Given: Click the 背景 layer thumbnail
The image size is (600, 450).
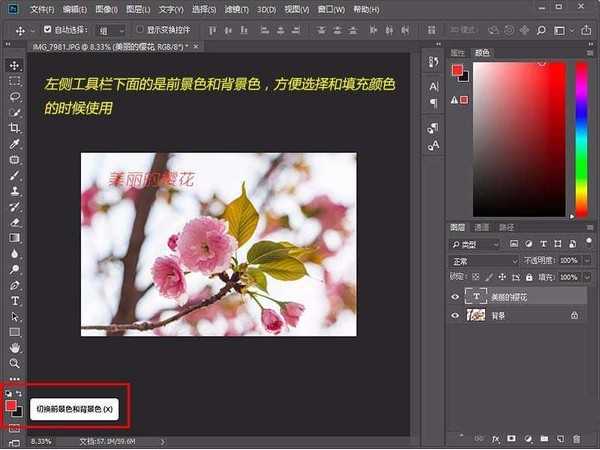Looking at the screenshot, I should point(475,315).
